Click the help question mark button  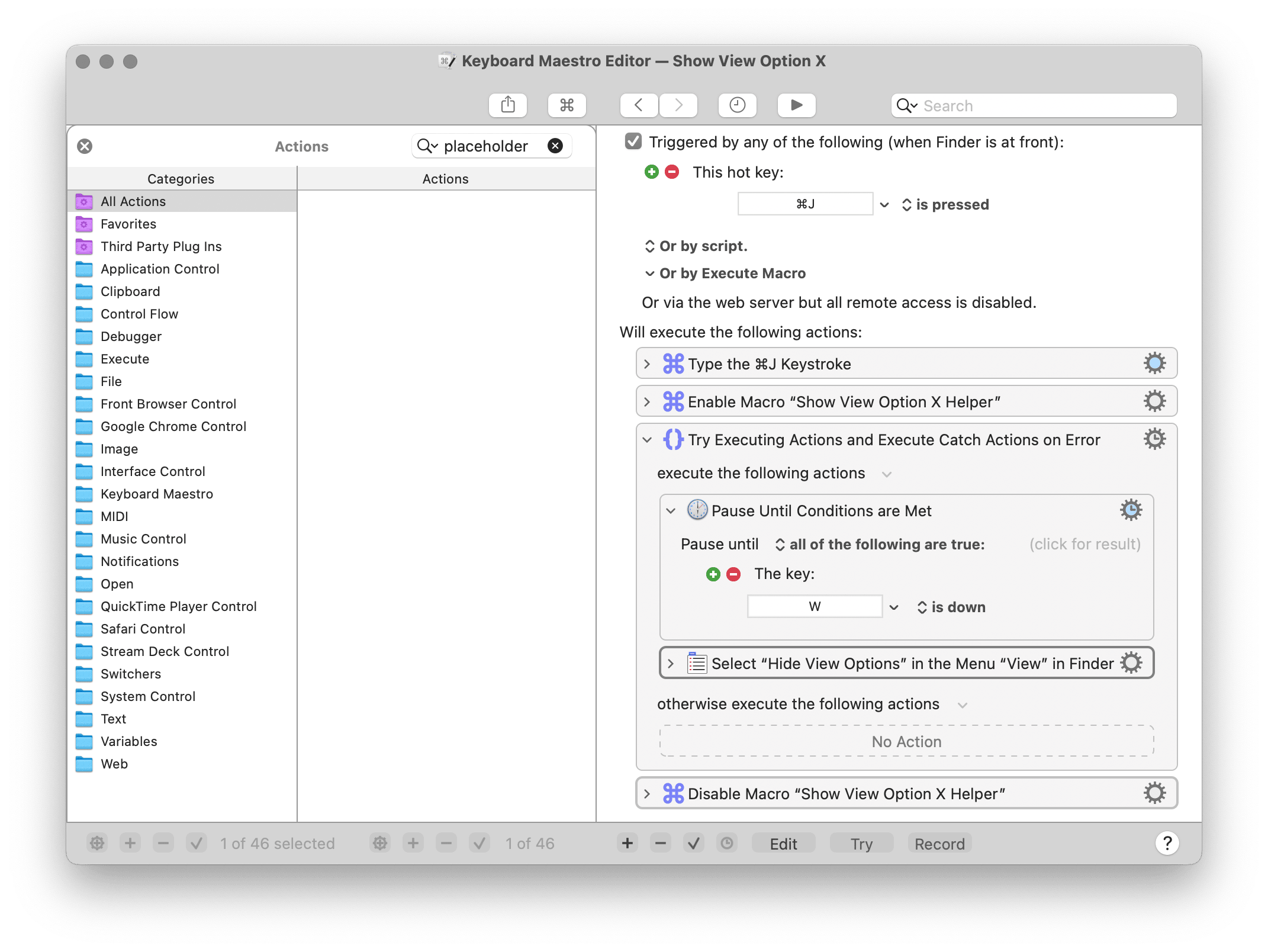point(1167,843)
